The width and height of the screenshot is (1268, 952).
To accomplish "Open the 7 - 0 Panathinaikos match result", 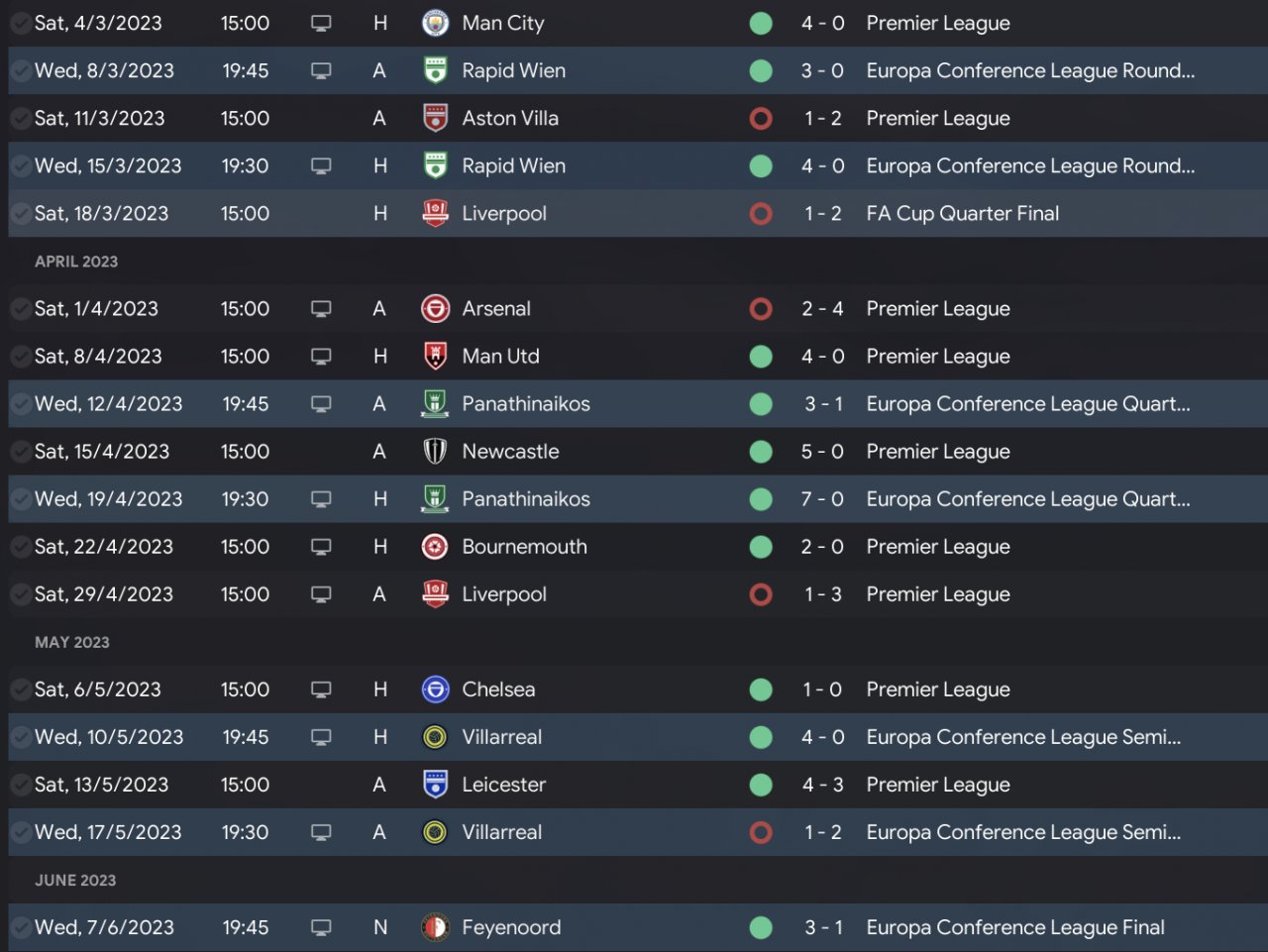I will coord(822,499).
